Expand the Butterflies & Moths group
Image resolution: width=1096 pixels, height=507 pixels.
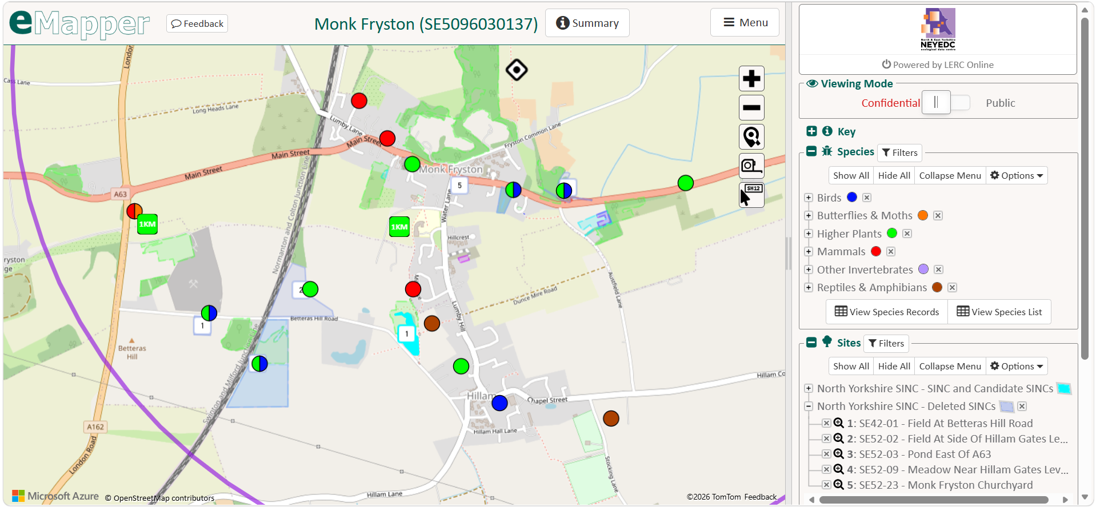[x=809, y=215]
